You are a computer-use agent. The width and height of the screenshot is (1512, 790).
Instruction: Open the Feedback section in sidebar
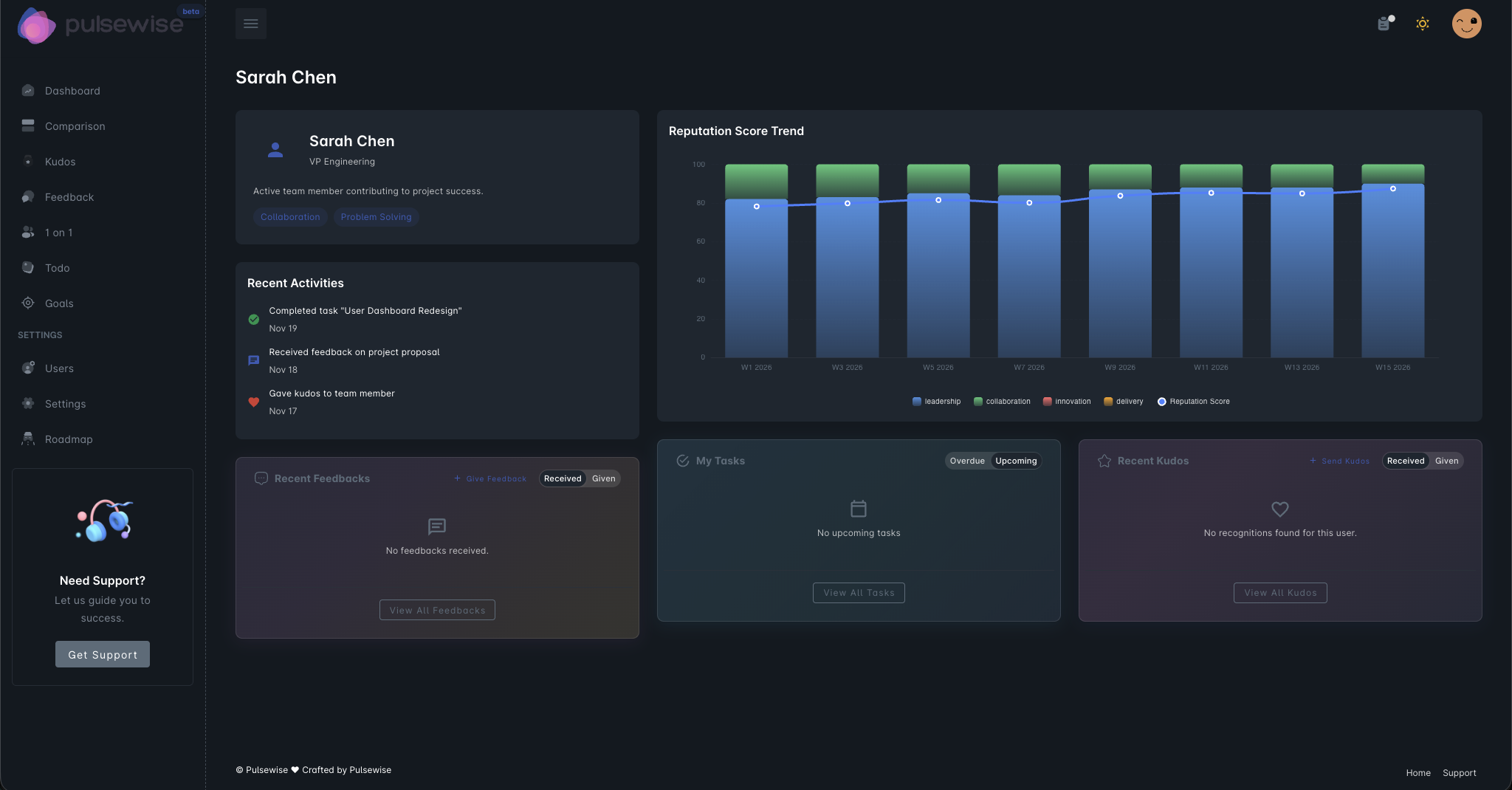click(68, 196)
